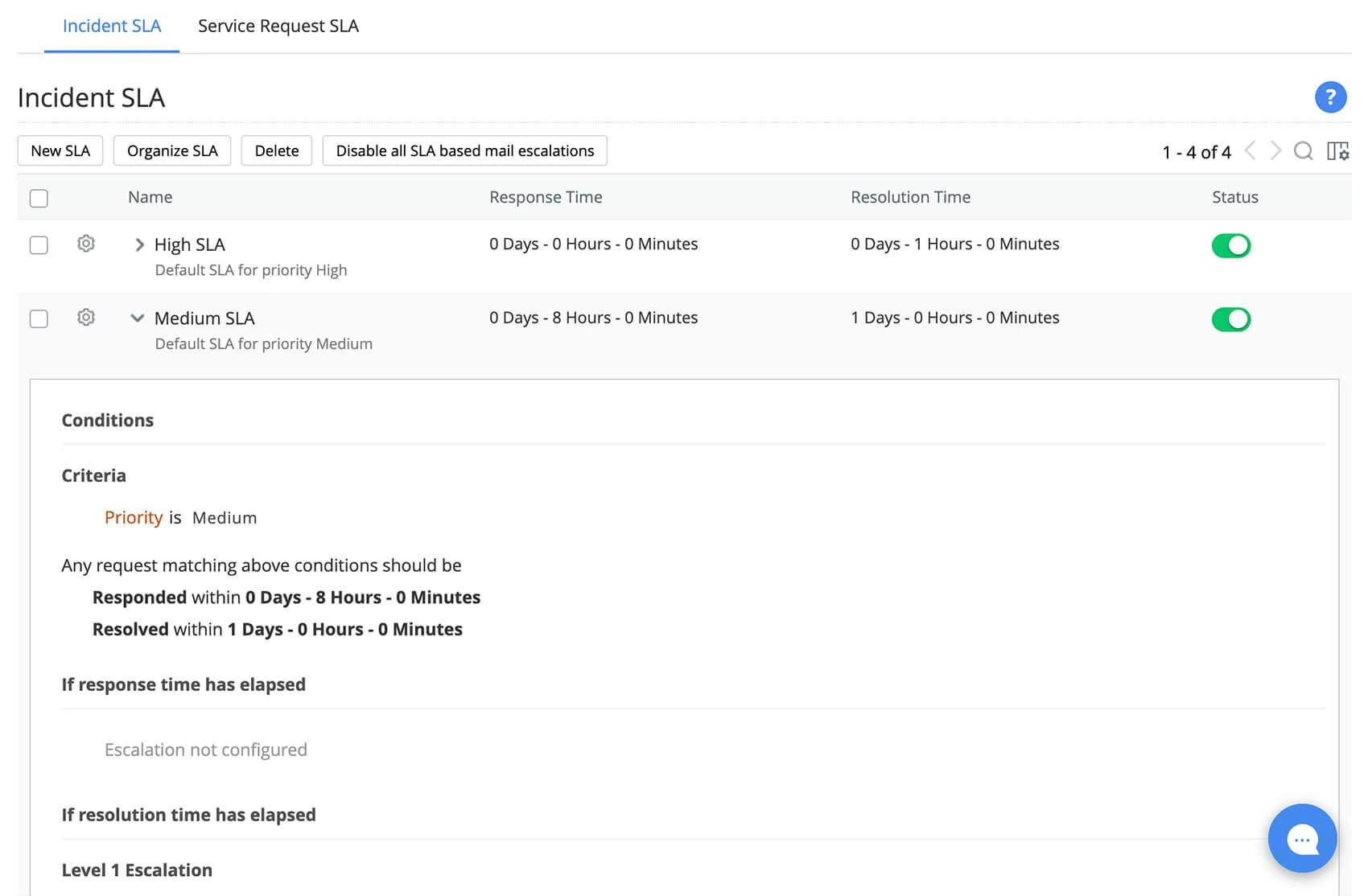
Task: Open the help question mark icon
Action: coord(1330,97)
